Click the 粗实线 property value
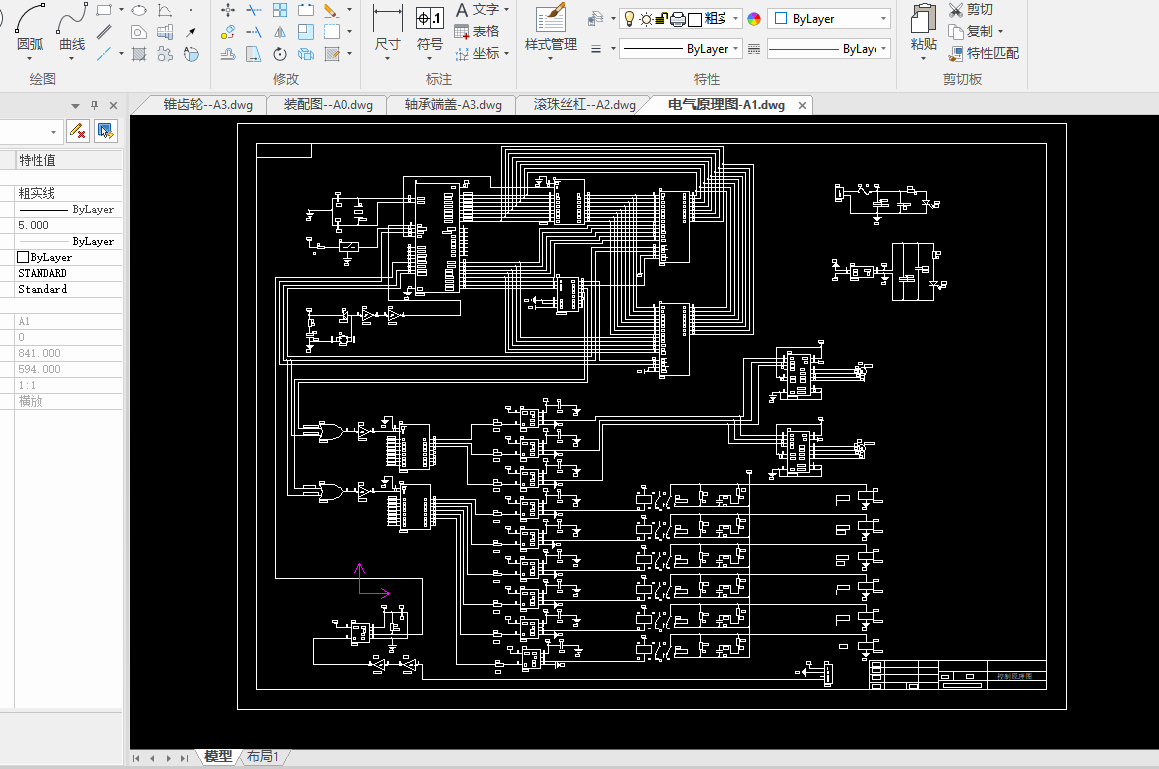This screenshot has width=1159, height=769. coord(68,193)
